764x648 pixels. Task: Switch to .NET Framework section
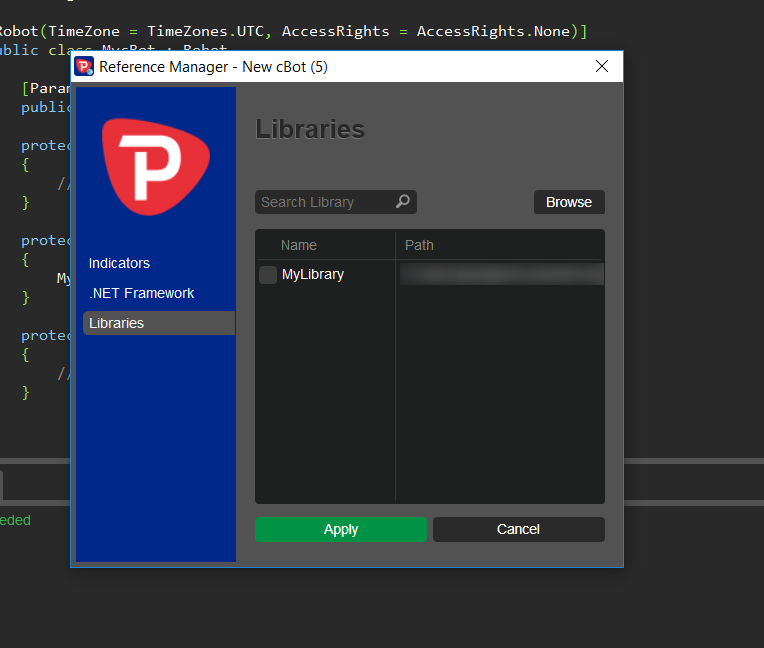142,293
